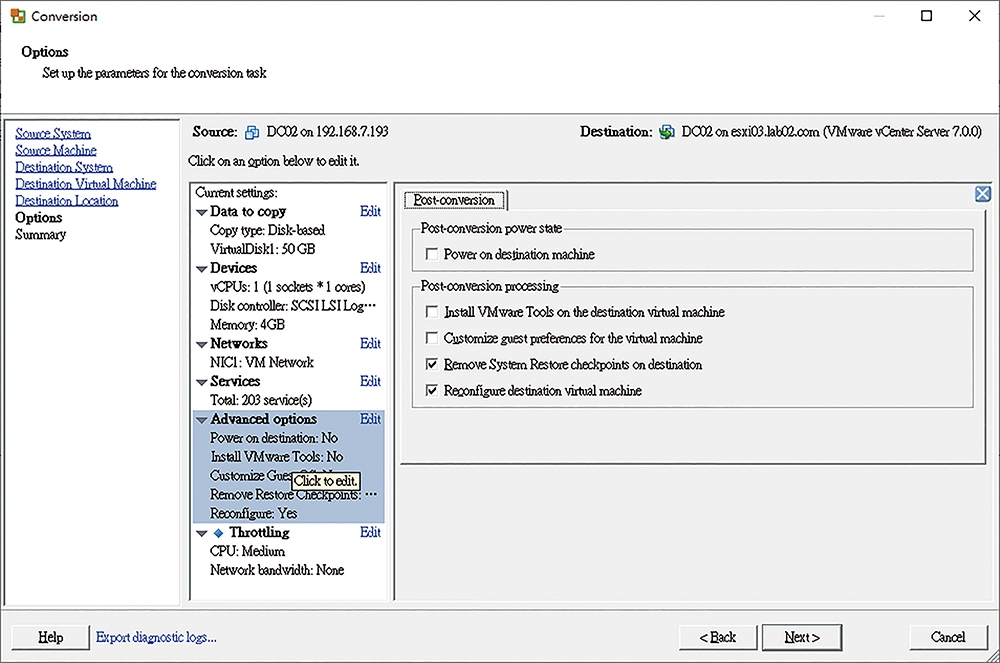This screenshot has width=1000, height=663.
Task: Select Remove Restore Checkpoints row
Action: 293,495
